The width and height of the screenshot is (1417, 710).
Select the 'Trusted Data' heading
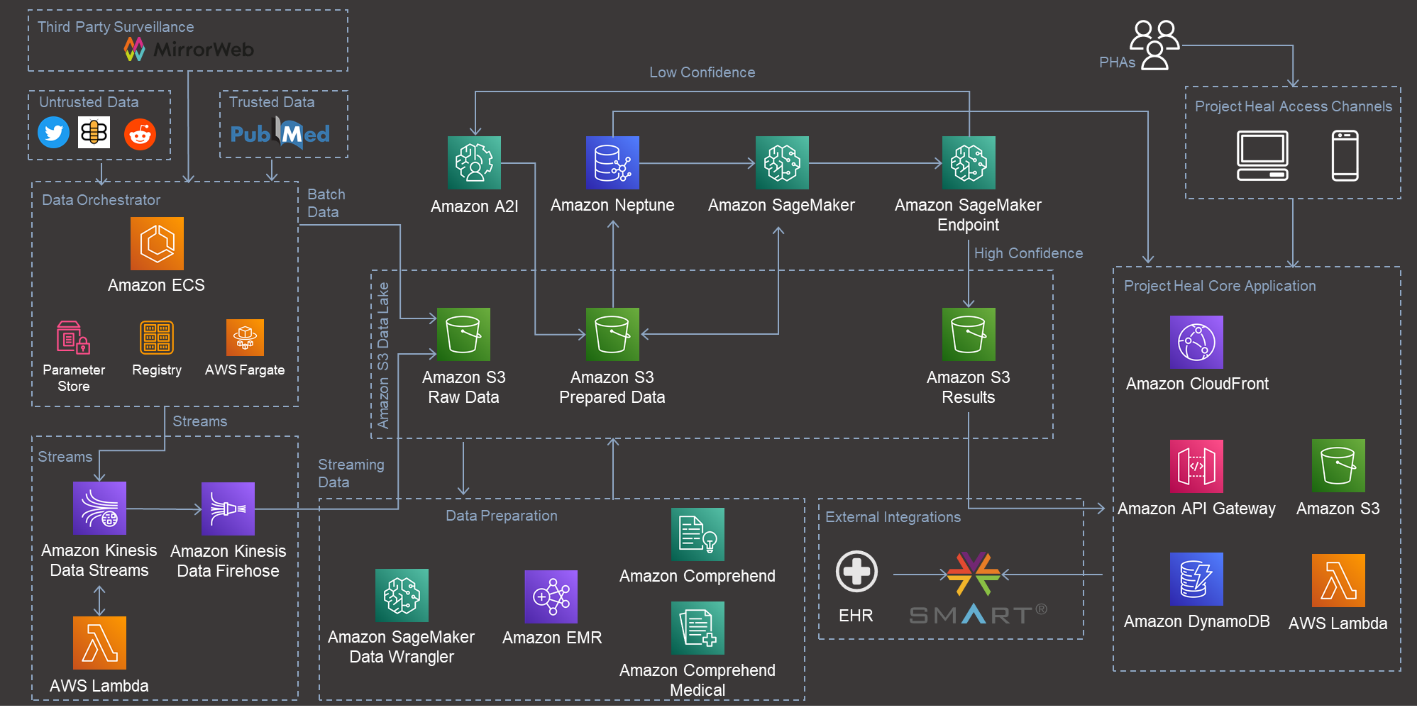click(272, 102)
